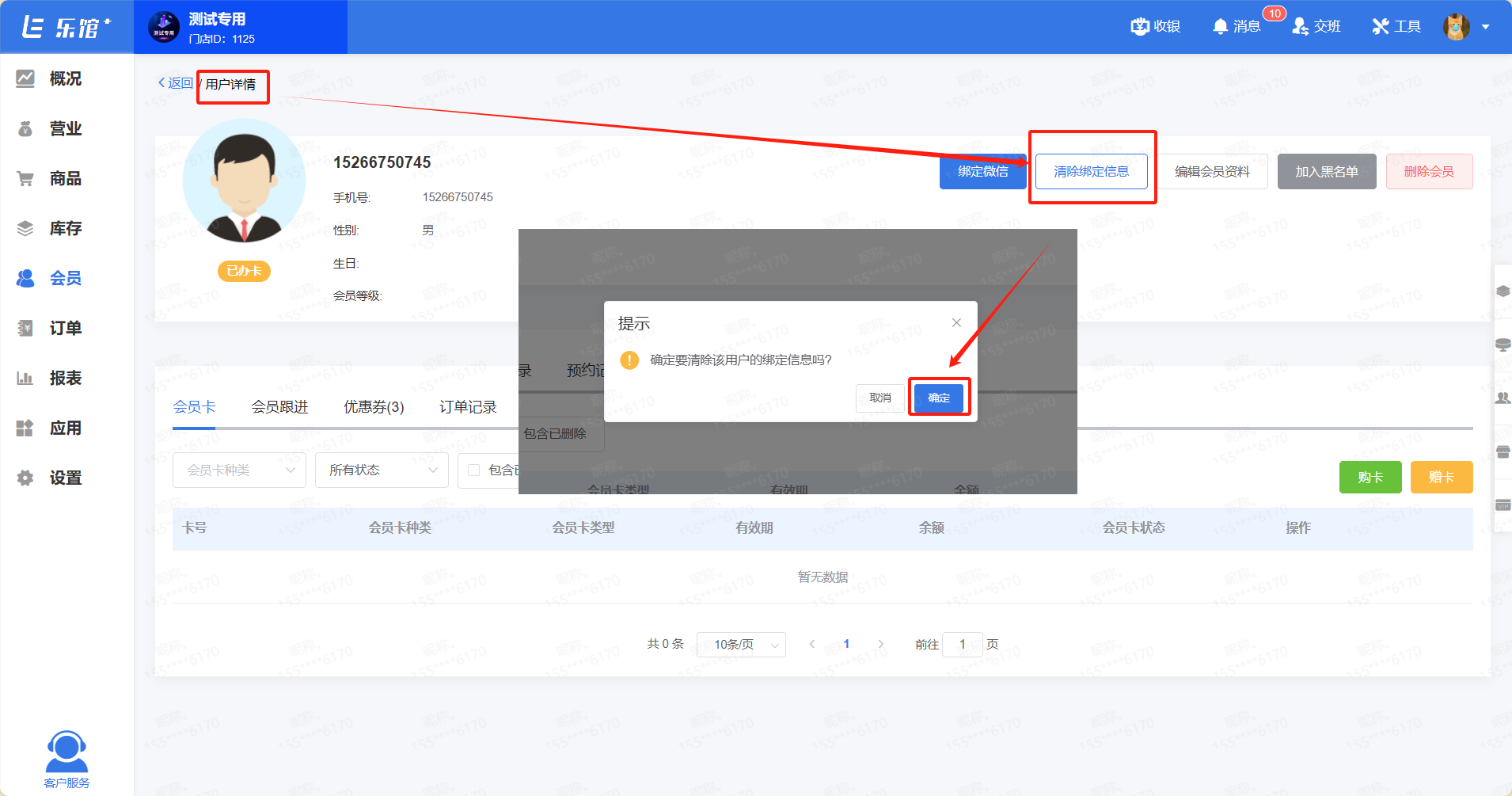Open the 10条/页 page size dropdown
The image size is (1512, 796).
coord(741,645)
